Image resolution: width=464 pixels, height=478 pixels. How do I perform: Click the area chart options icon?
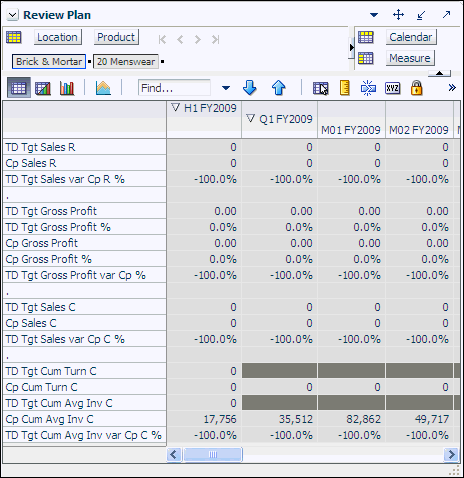click(103, 88)
